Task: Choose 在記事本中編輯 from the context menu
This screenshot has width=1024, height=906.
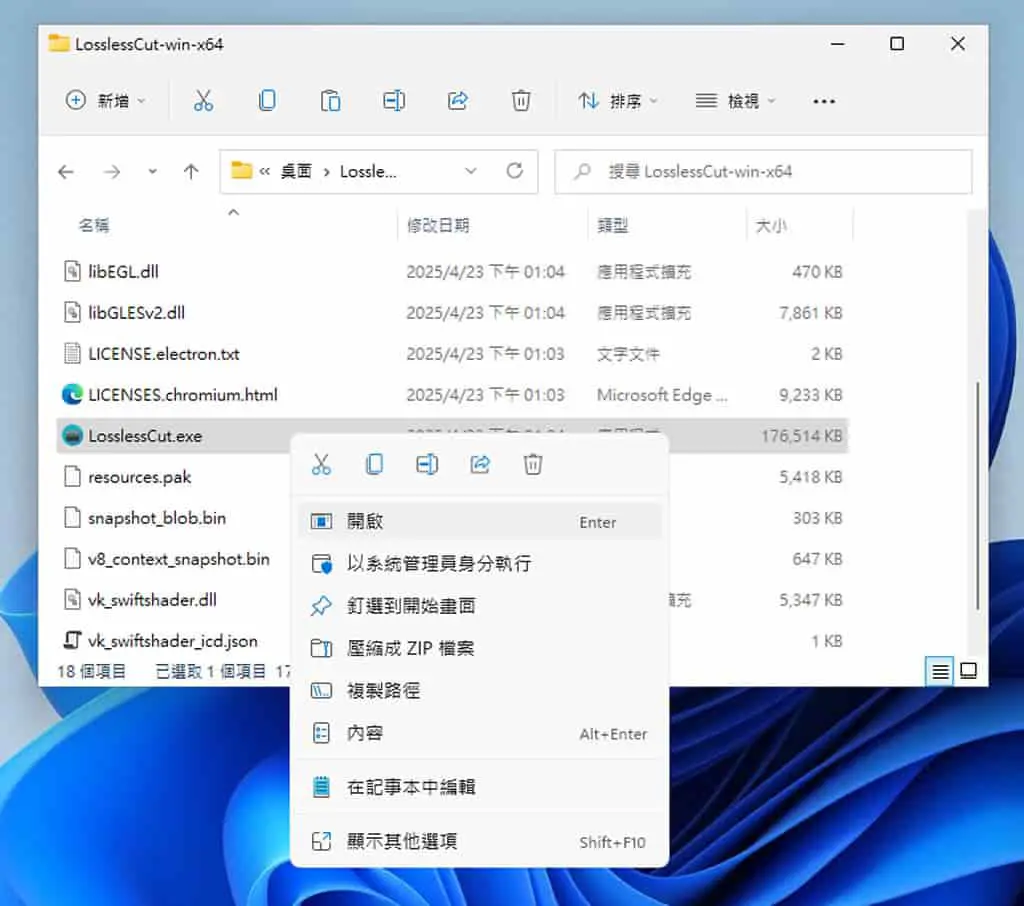Action: click(x=480, y=787)
